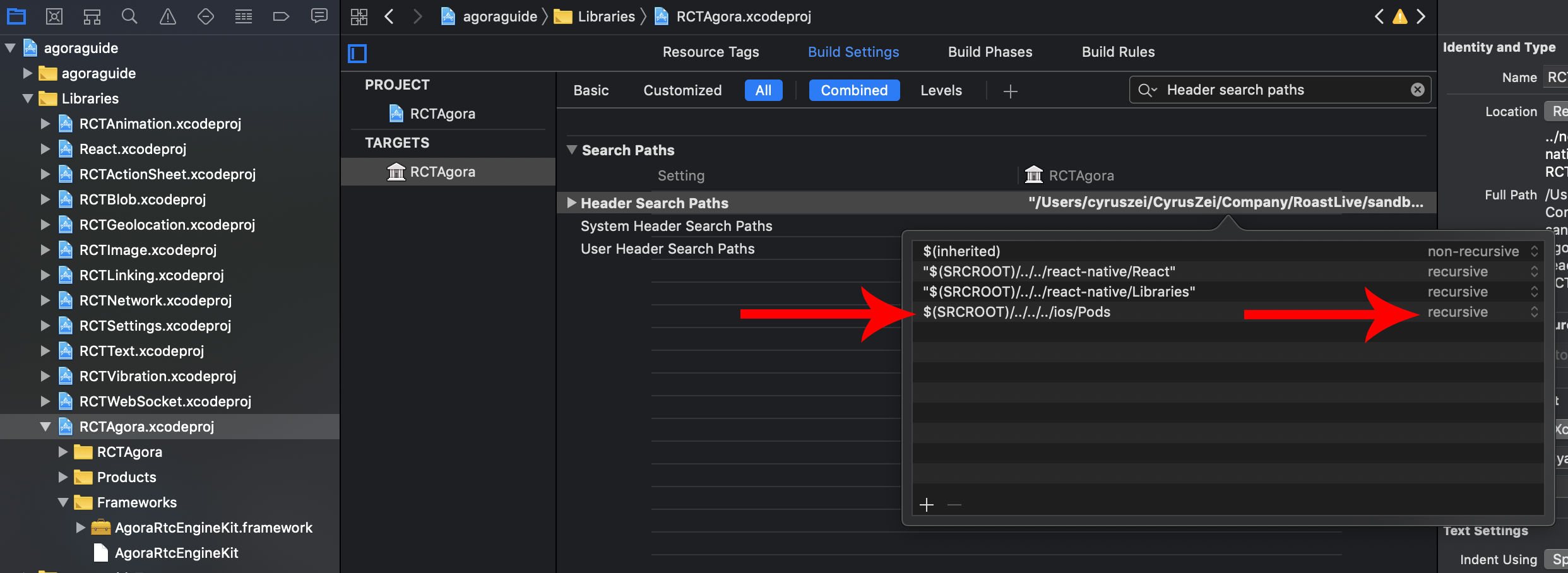This screenshot has height=573, width=1568.
Task: Click the yellow warning issue icon
Action: (x=1400, y=16)
